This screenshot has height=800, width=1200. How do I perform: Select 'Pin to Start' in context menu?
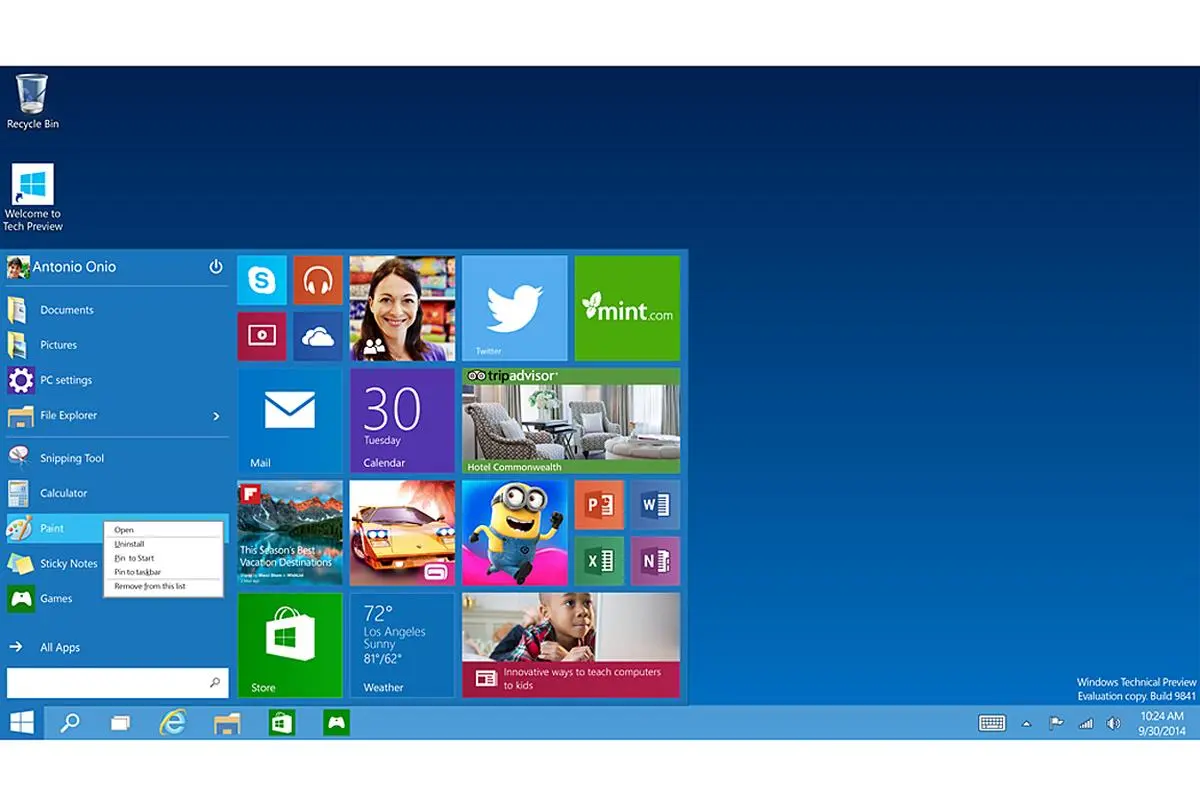pos(134,558)
